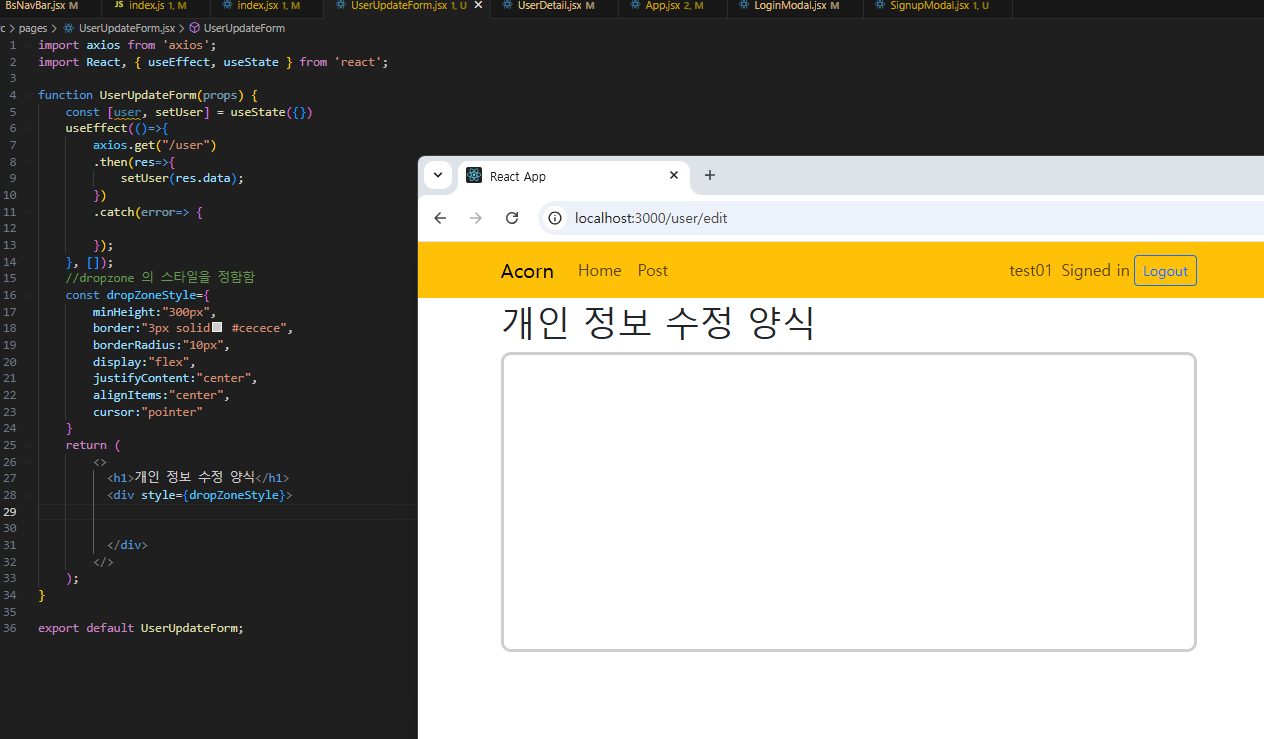
Task: Click 'setUser(res.data);' in the code
Action: pyautogui.click(x=182, y=178)
